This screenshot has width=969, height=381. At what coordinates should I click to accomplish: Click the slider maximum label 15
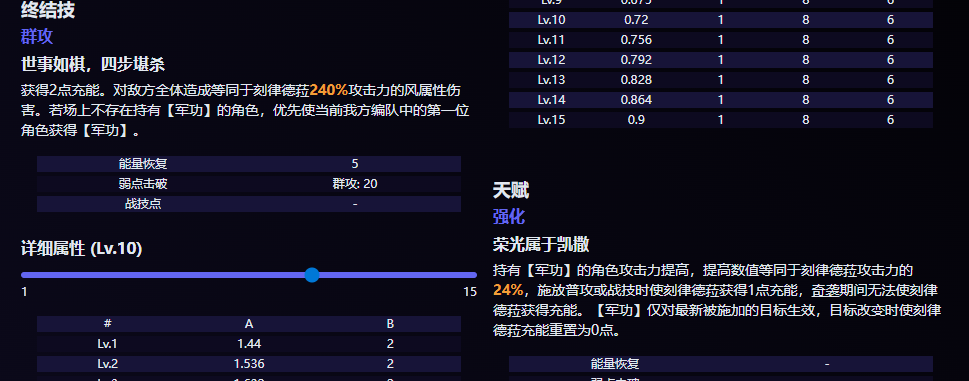coord(470,292)
